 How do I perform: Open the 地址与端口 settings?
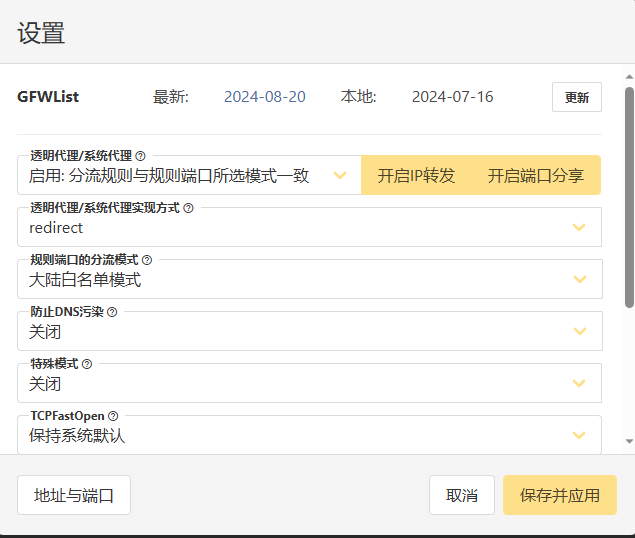[74, 495]
